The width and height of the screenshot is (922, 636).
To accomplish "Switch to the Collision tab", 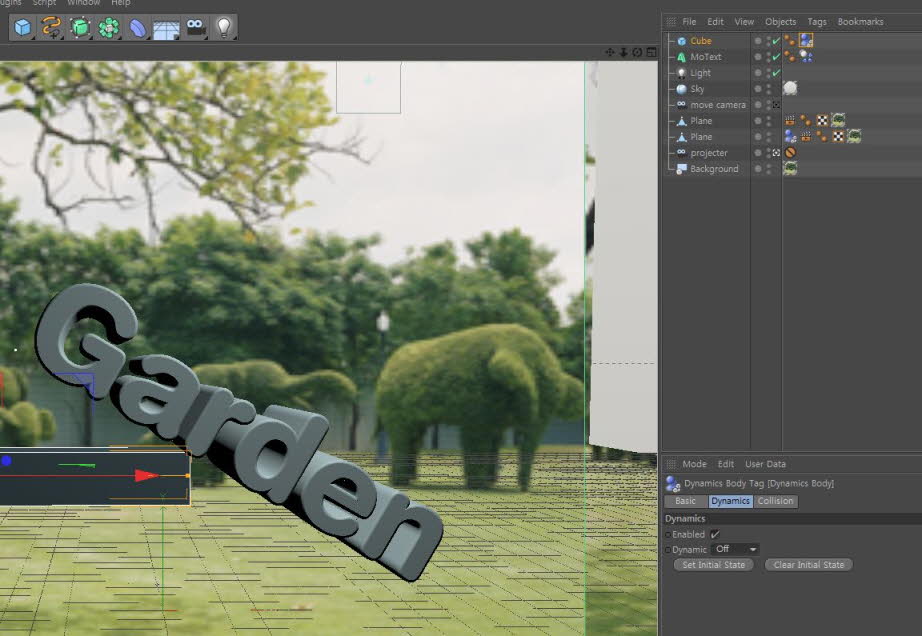I will pyautogui.click(x=775, y=501).
